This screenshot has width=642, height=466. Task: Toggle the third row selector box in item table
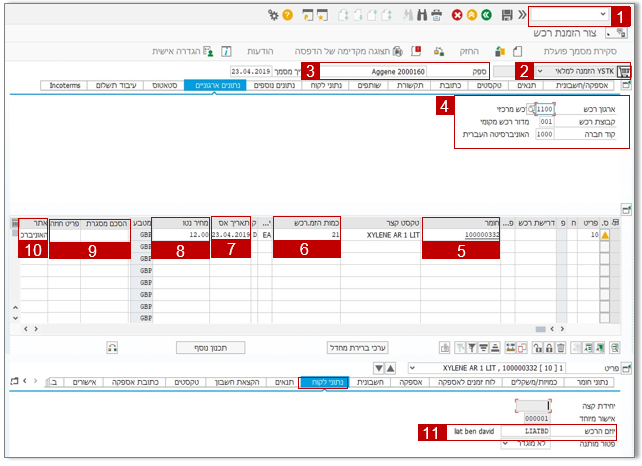click(604, 258)
